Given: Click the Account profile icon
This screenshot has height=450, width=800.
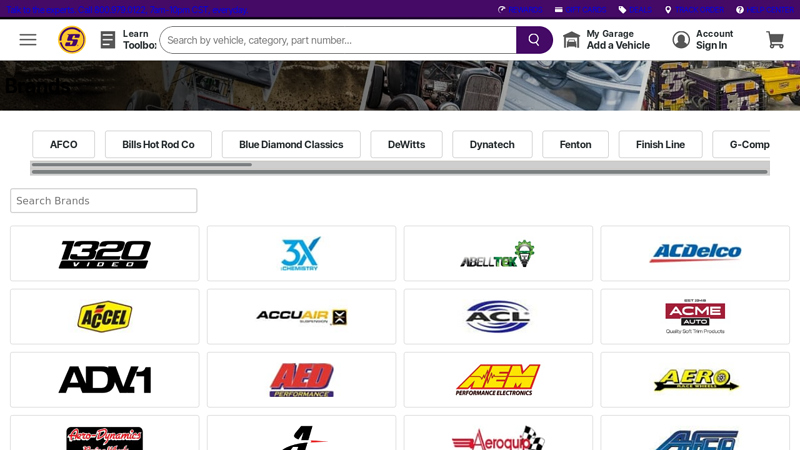Looking at the screenshot, I should (681, 40).
